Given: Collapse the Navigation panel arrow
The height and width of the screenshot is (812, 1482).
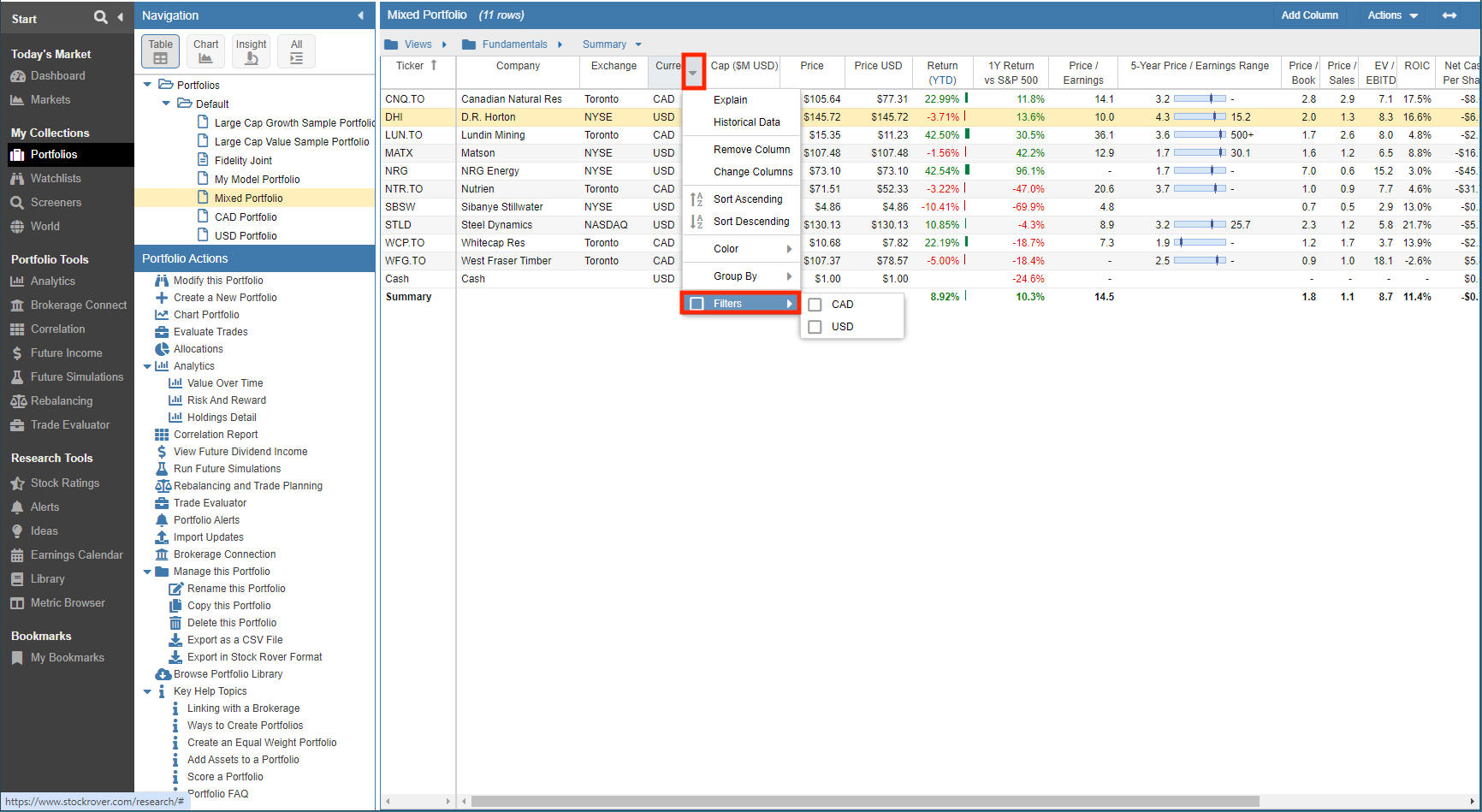Looking at the screenshot, I should (x=361, y=15).
